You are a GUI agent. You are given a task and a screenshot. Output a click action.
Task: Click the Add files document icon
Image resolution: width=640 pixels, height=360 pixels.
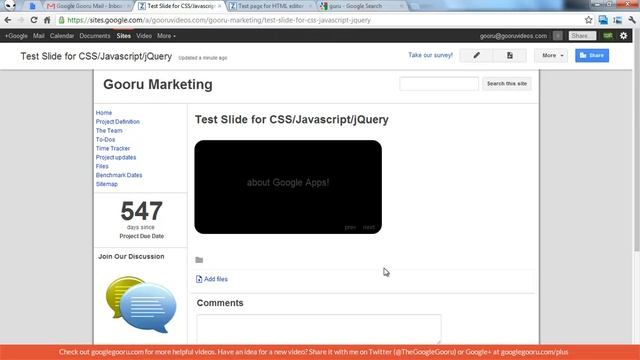(x=199, y=279)
